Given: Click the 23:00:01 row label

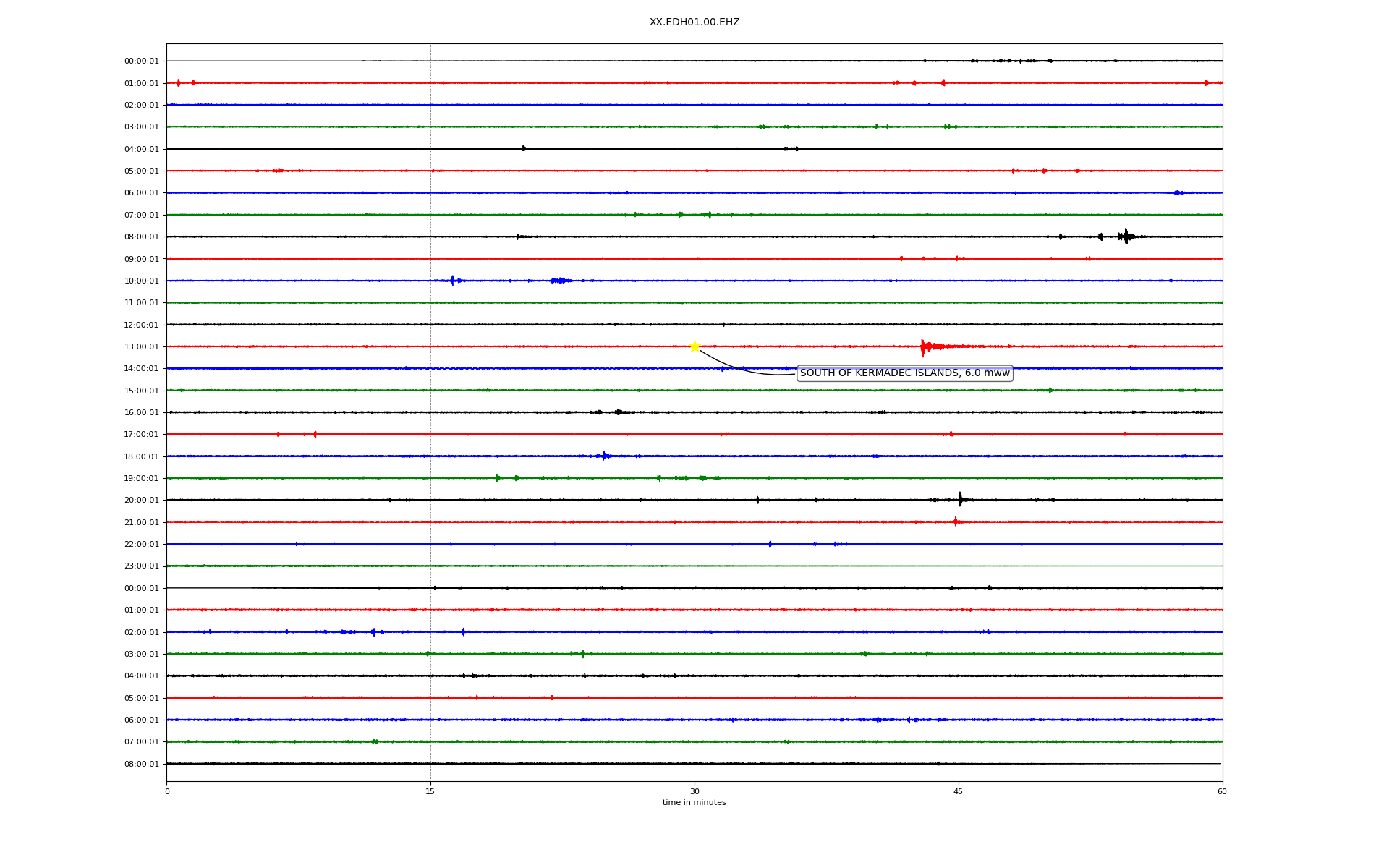Looking at the screenshot, I should coord(141,566).
